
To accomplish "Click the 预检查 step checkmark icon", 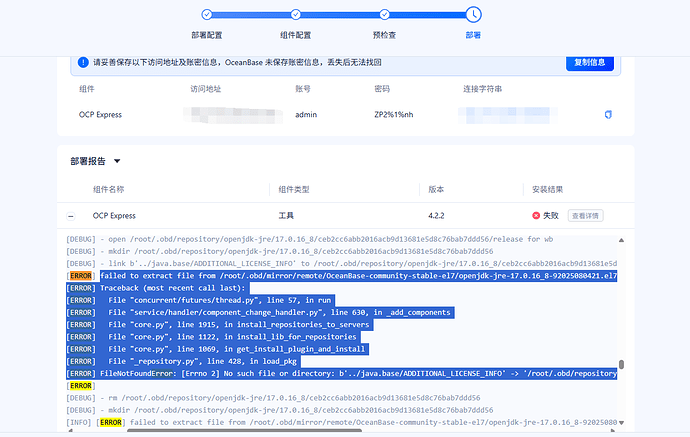I will 385,14.
